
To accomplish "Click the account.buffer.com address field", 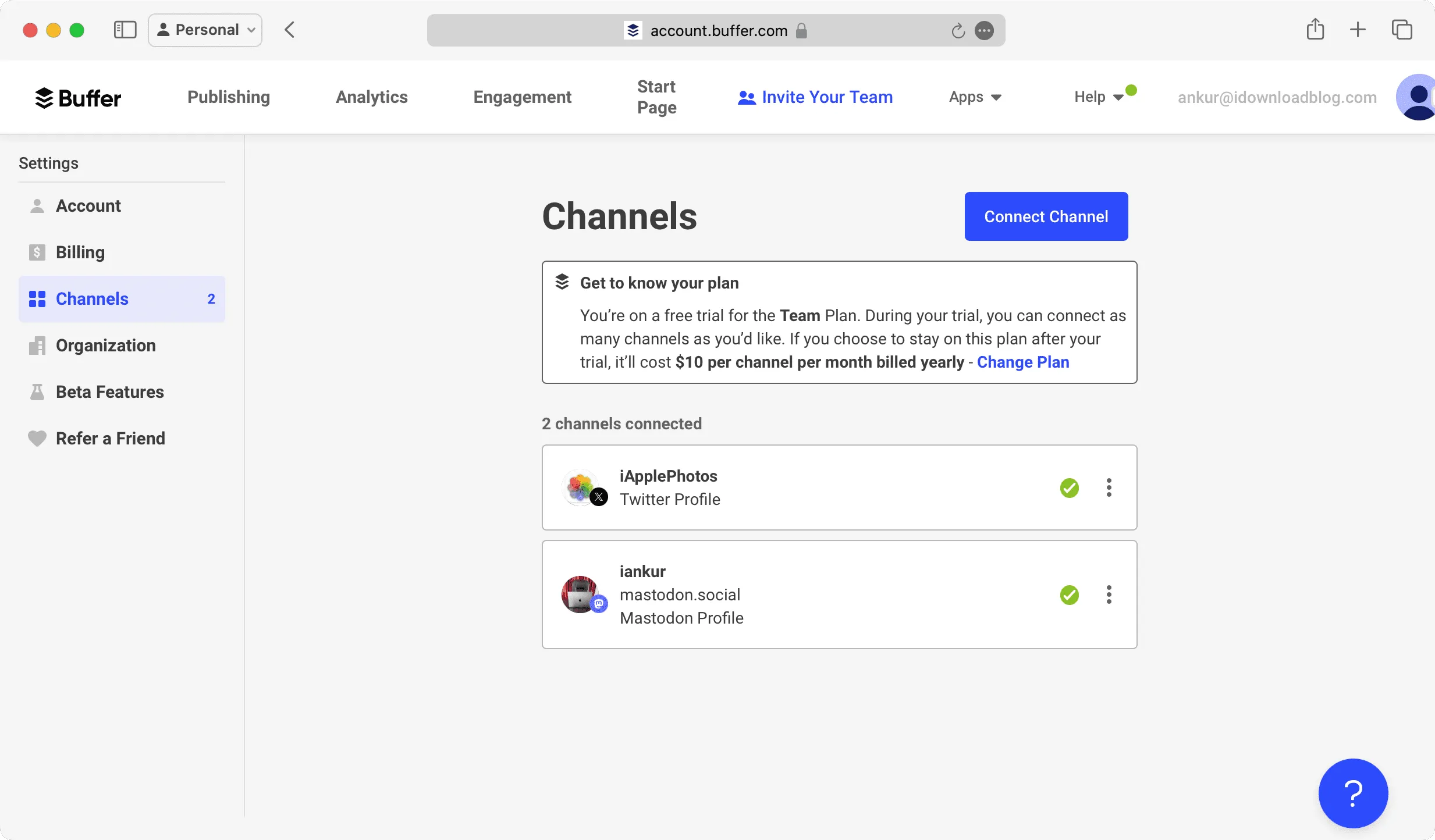I will pos(716,30).
